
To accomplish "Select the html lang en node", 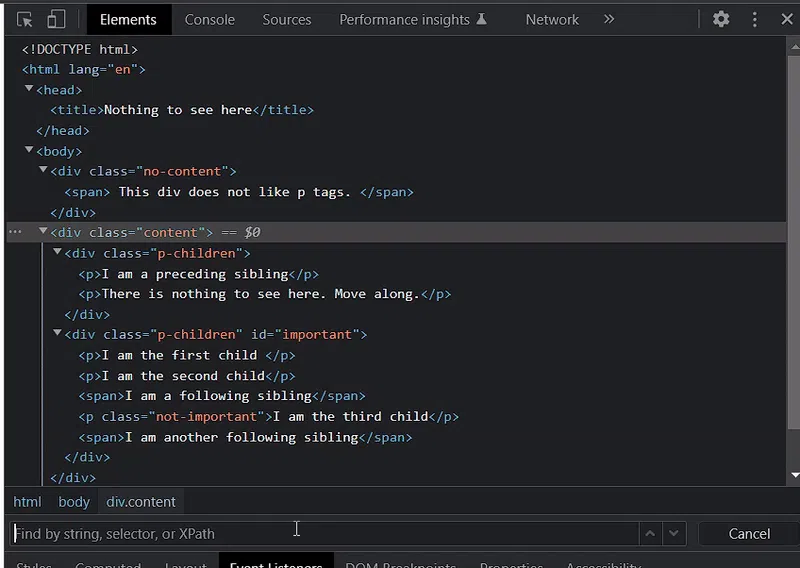I will point(84,69).
